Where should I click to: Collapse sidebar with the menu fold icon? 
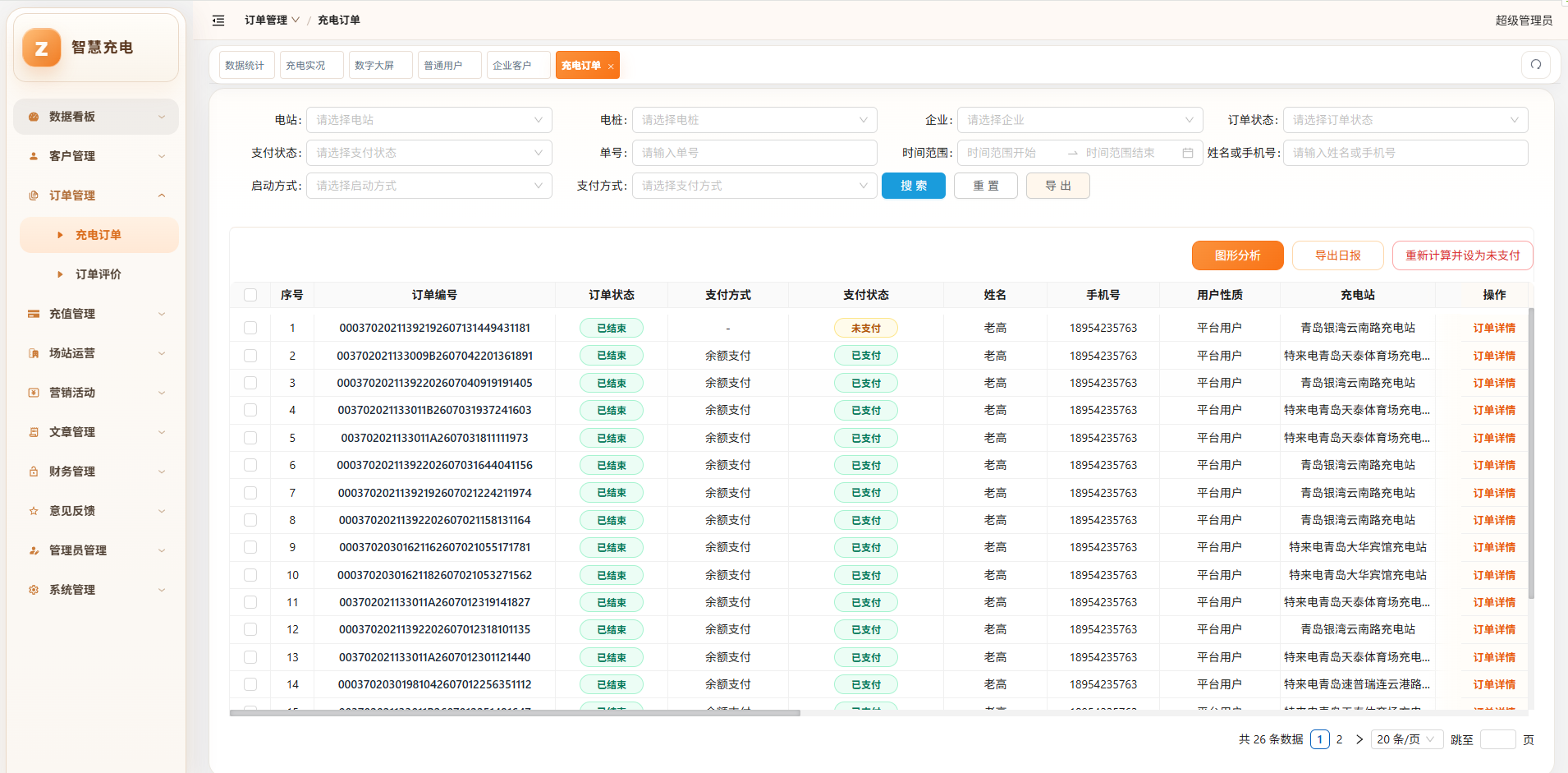(x=218, y=21)
